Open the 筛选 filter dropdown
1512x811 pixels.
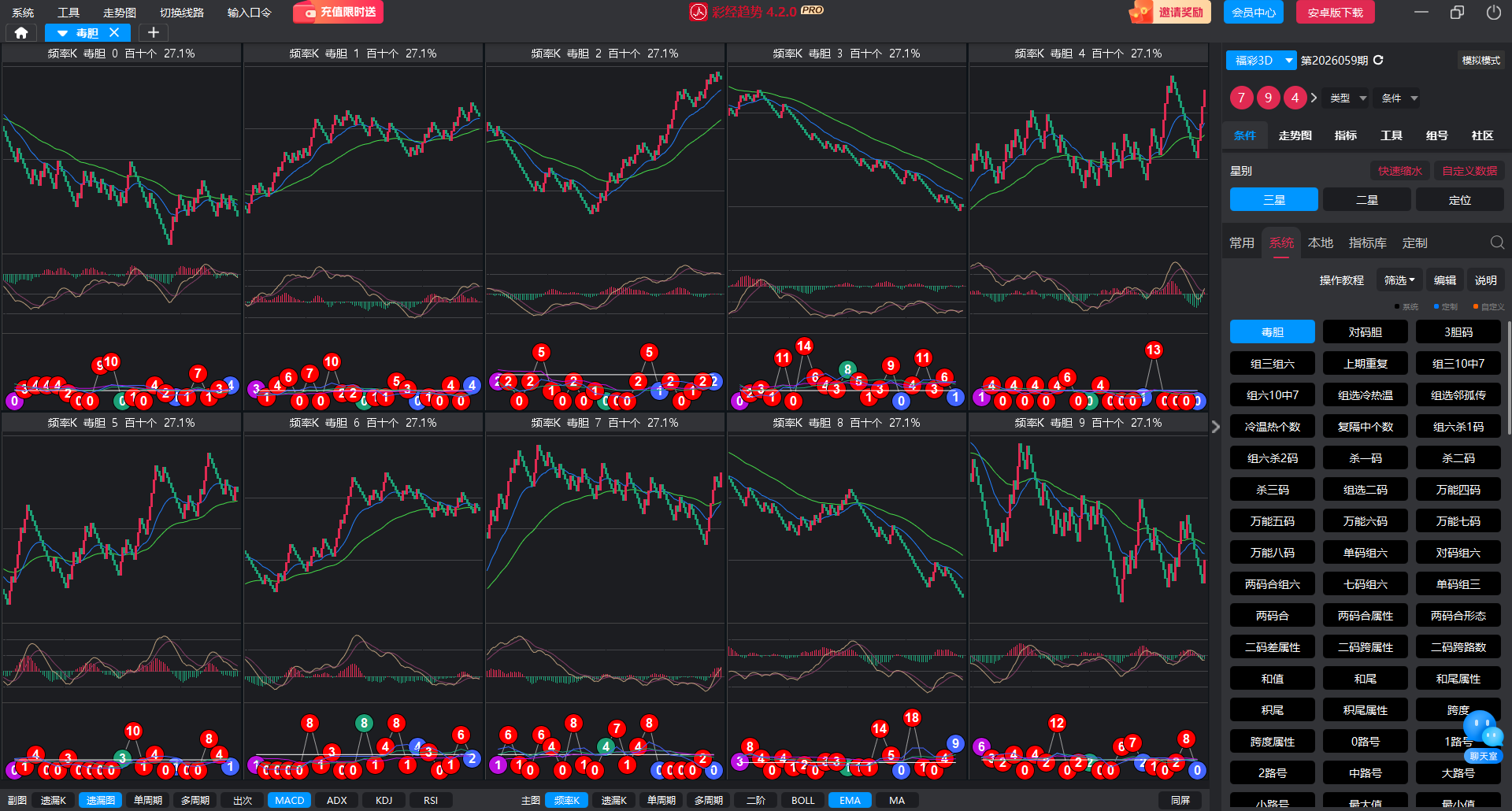[x=1399, y=280]
